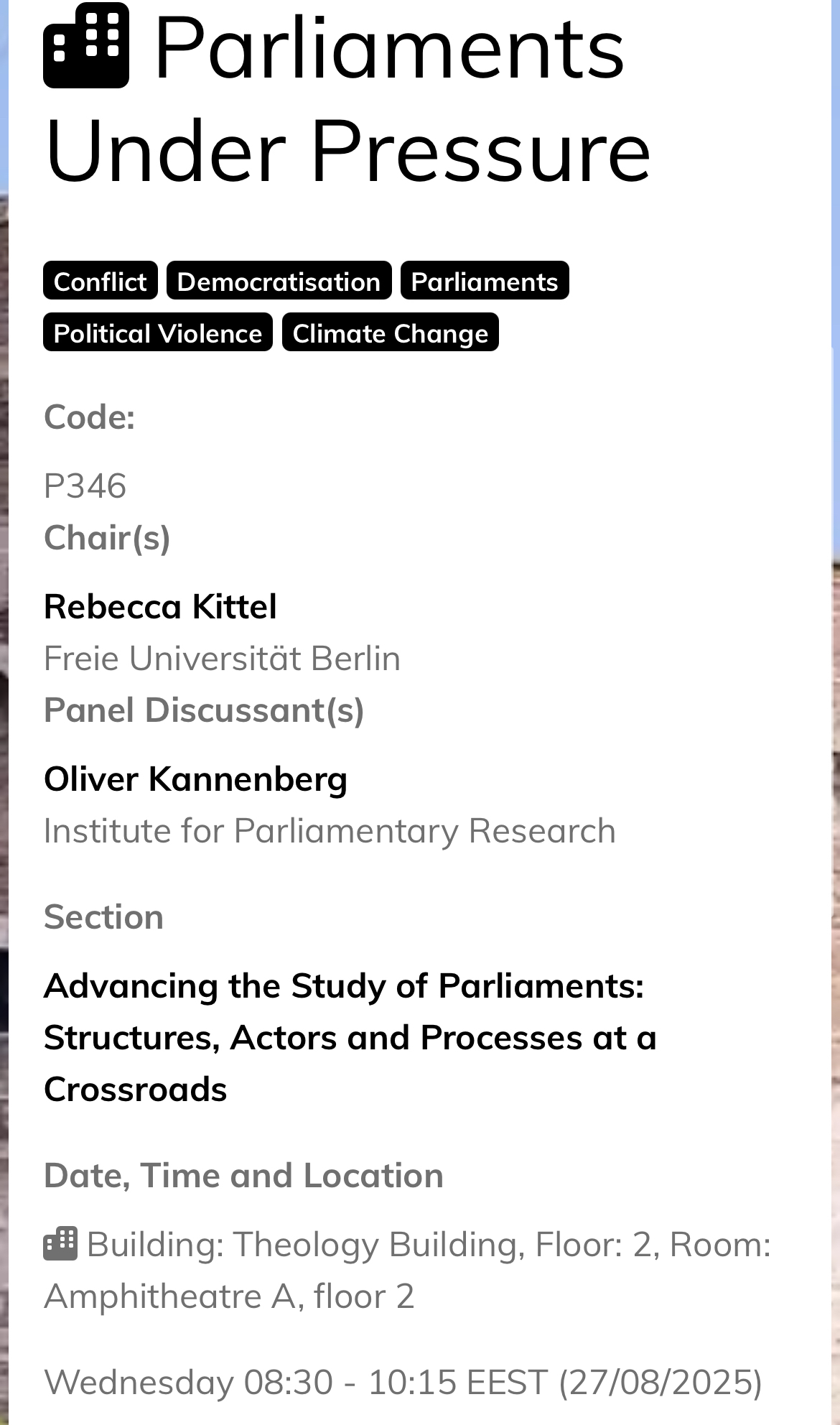840x1425 pixels.
Task: Click the panel code P346
Action: coord(85,486)
